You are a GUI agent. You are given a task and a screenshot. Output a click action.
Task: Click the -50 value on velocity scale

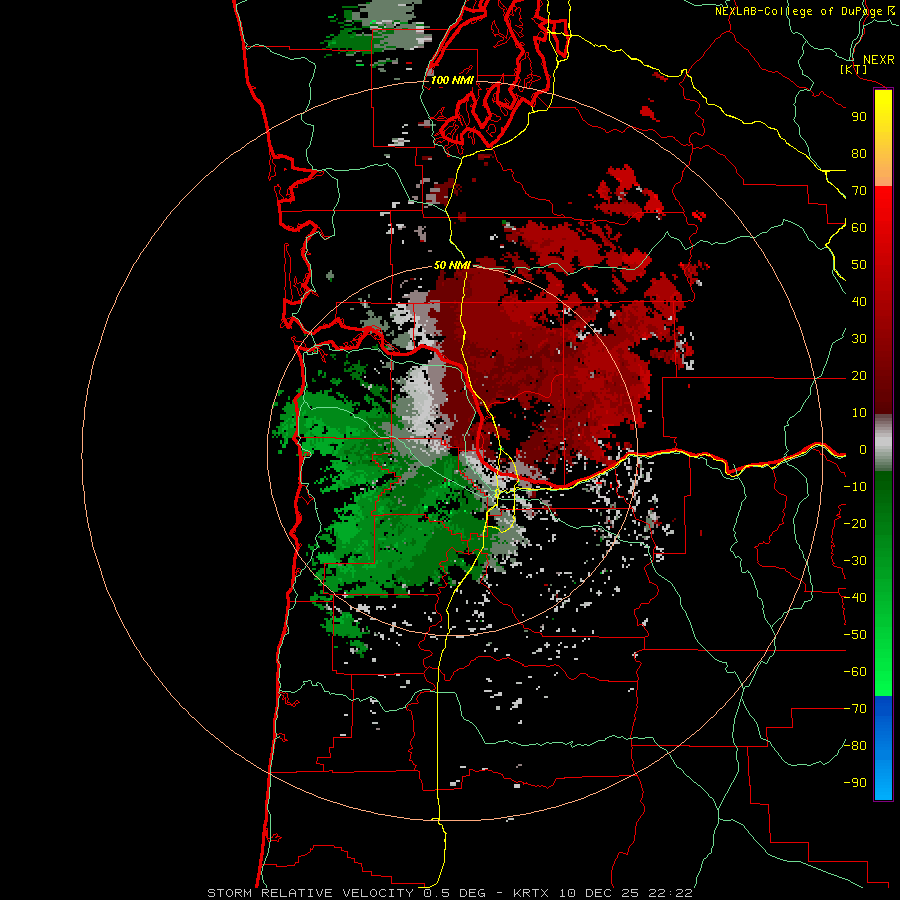[855, 635]
